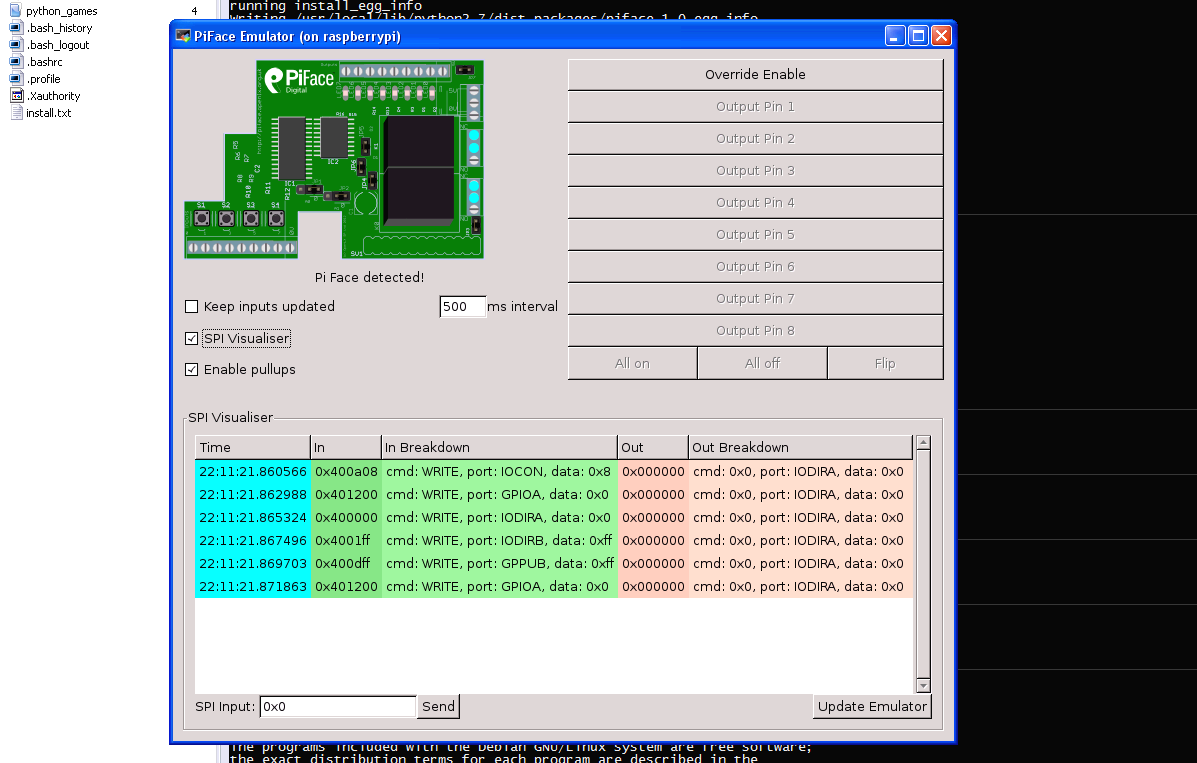Click the Update Emulator button
This screenshot has height=763, width=1197.
[x=873, y=706]
